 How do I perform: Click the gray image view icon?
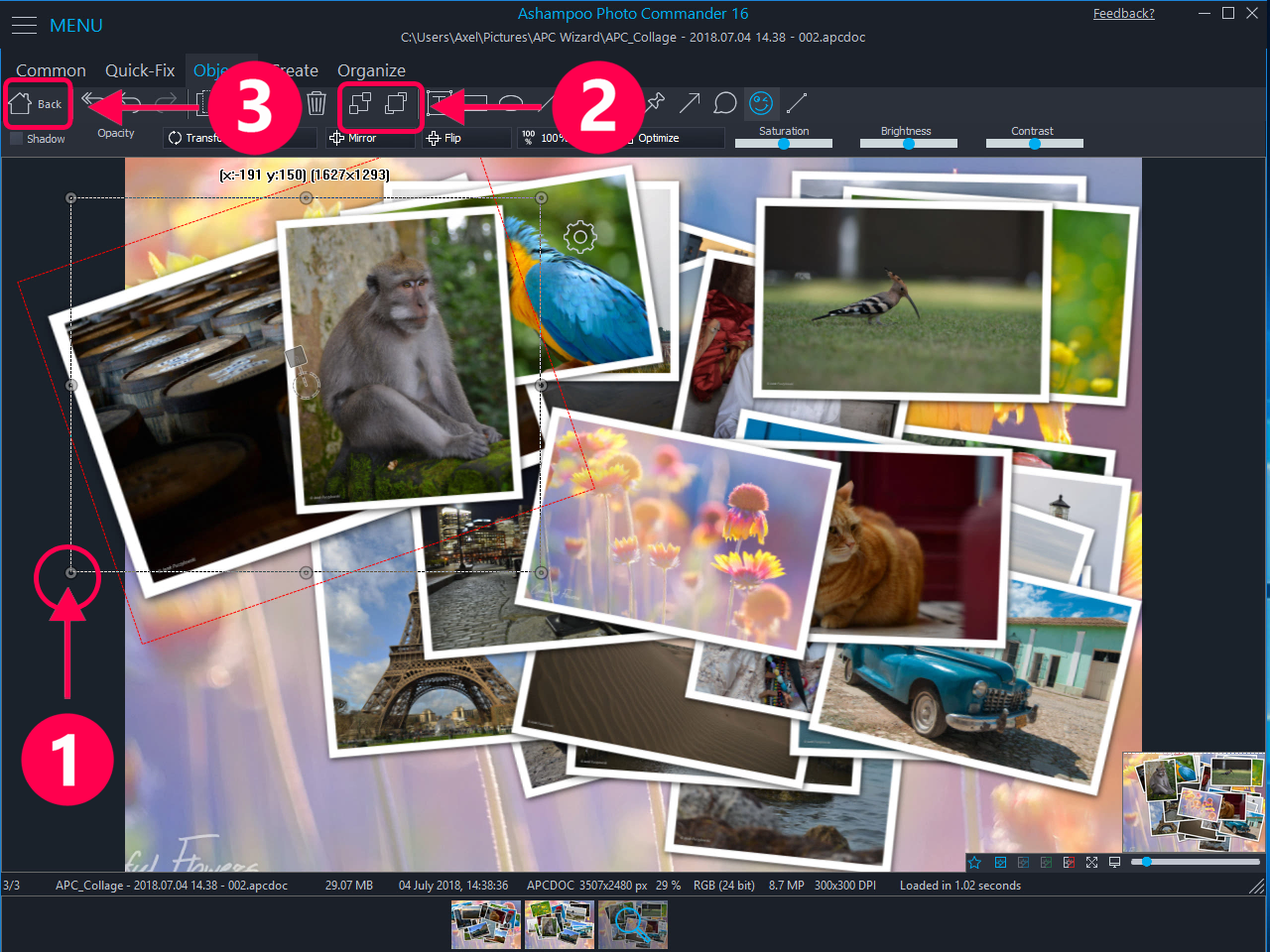[x=1023, y=863]
